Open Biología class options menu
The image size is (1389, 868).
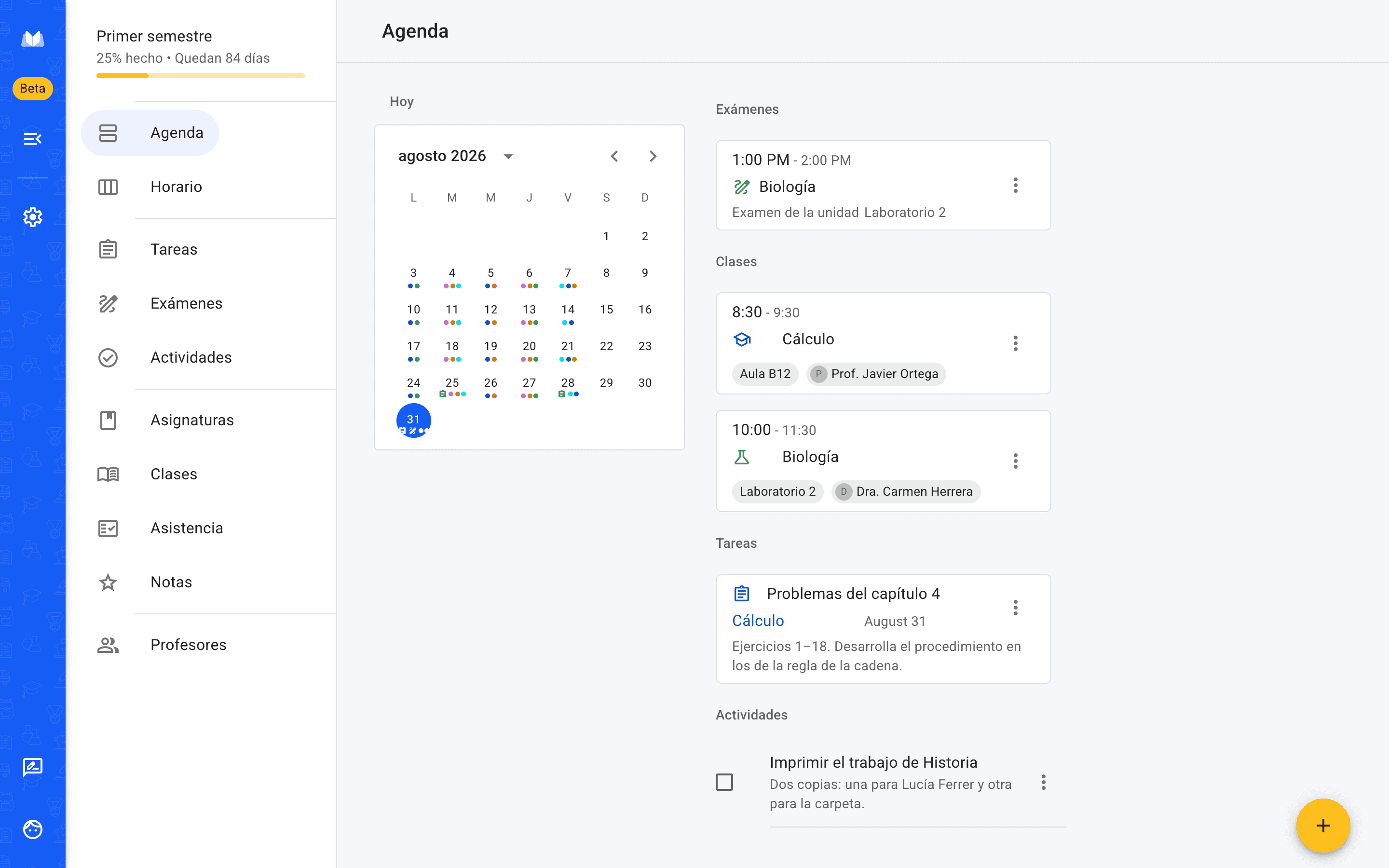[1015, 461]
